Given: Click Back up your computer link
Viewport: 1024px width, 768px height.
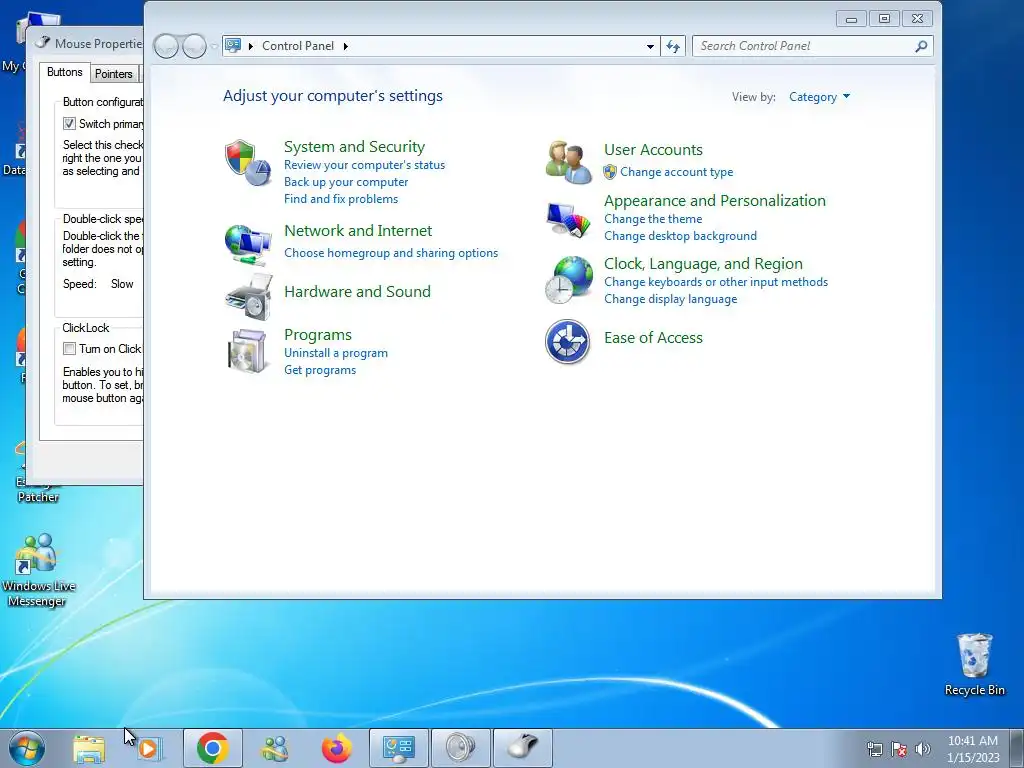Looking at the screenshot, I should [x=346, y=182].
